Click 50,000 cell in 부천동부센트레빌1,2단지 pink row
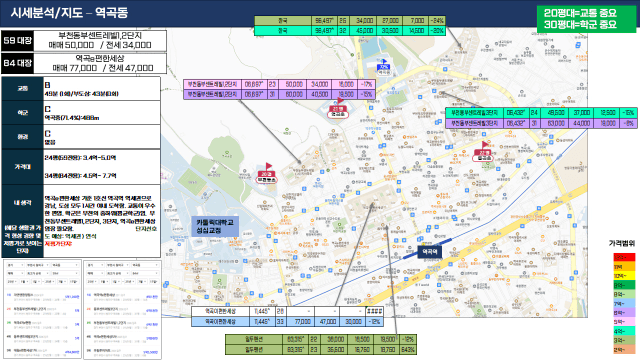 pyautogui.click(x=294, y=84)
